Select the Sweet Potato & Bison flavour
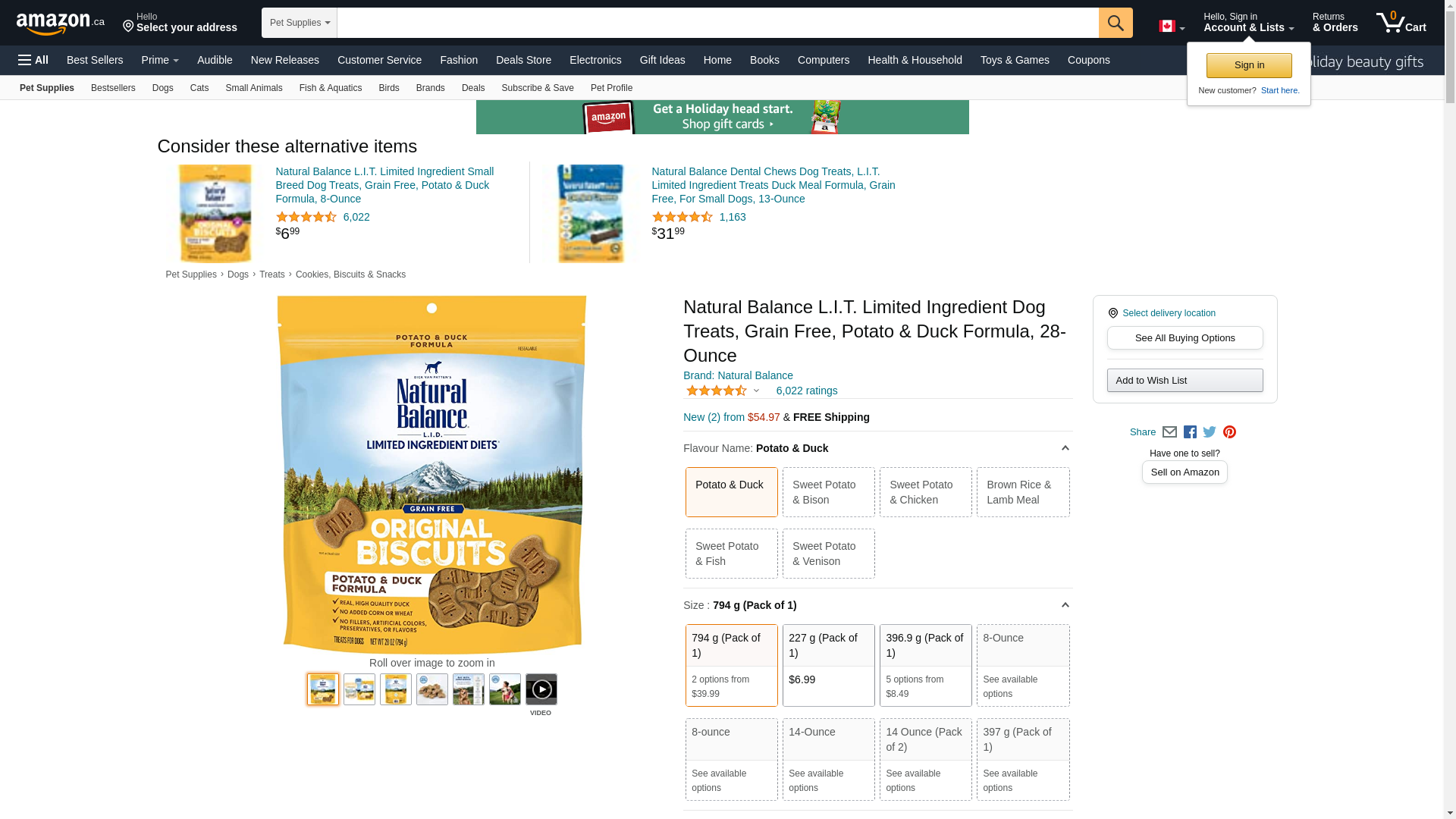 828,492
